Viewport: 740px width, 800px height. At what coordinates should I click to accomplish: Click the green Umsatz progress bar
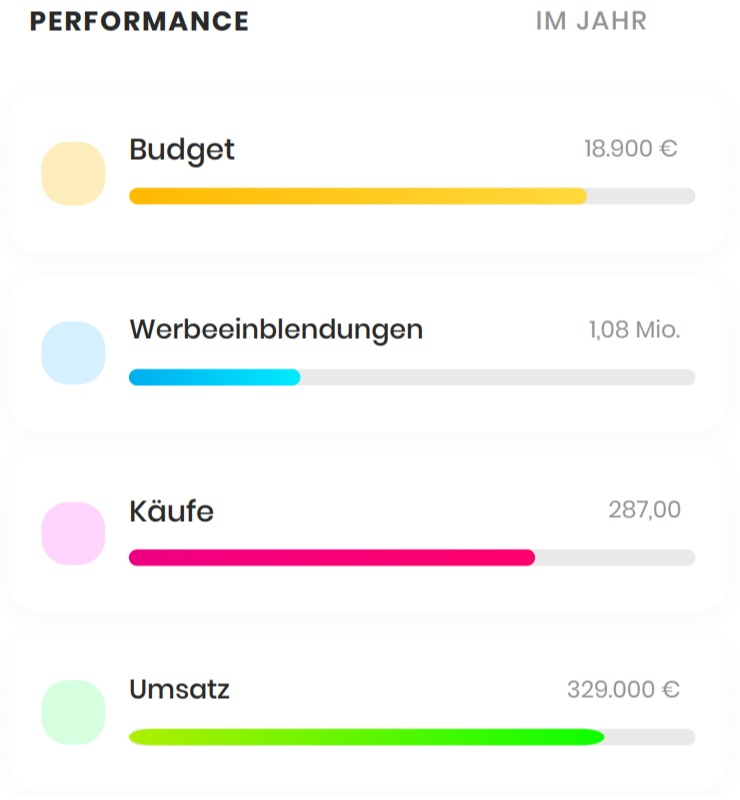tap(367, 737)
